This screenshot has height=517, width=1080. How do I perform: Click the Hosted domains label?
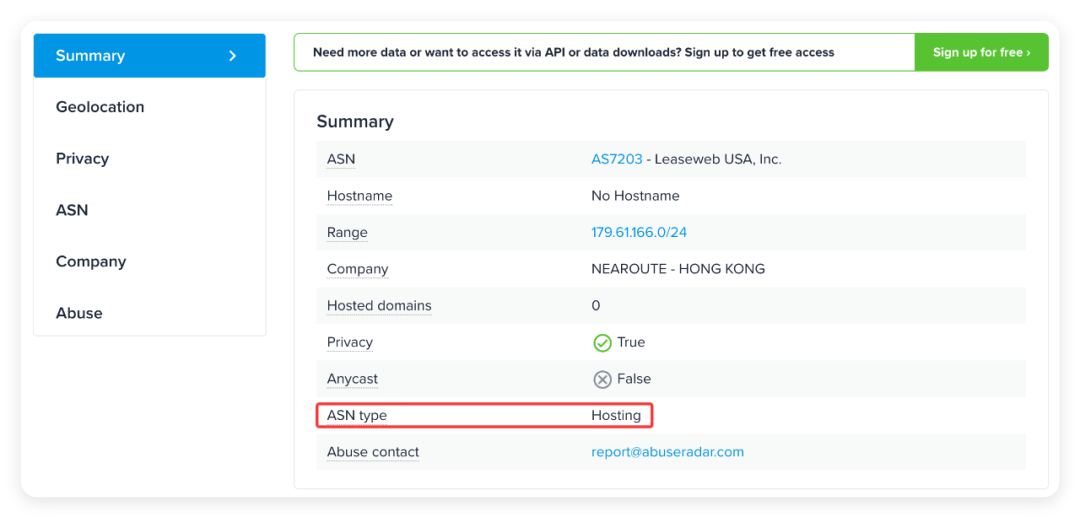click(x=379, y=306)
